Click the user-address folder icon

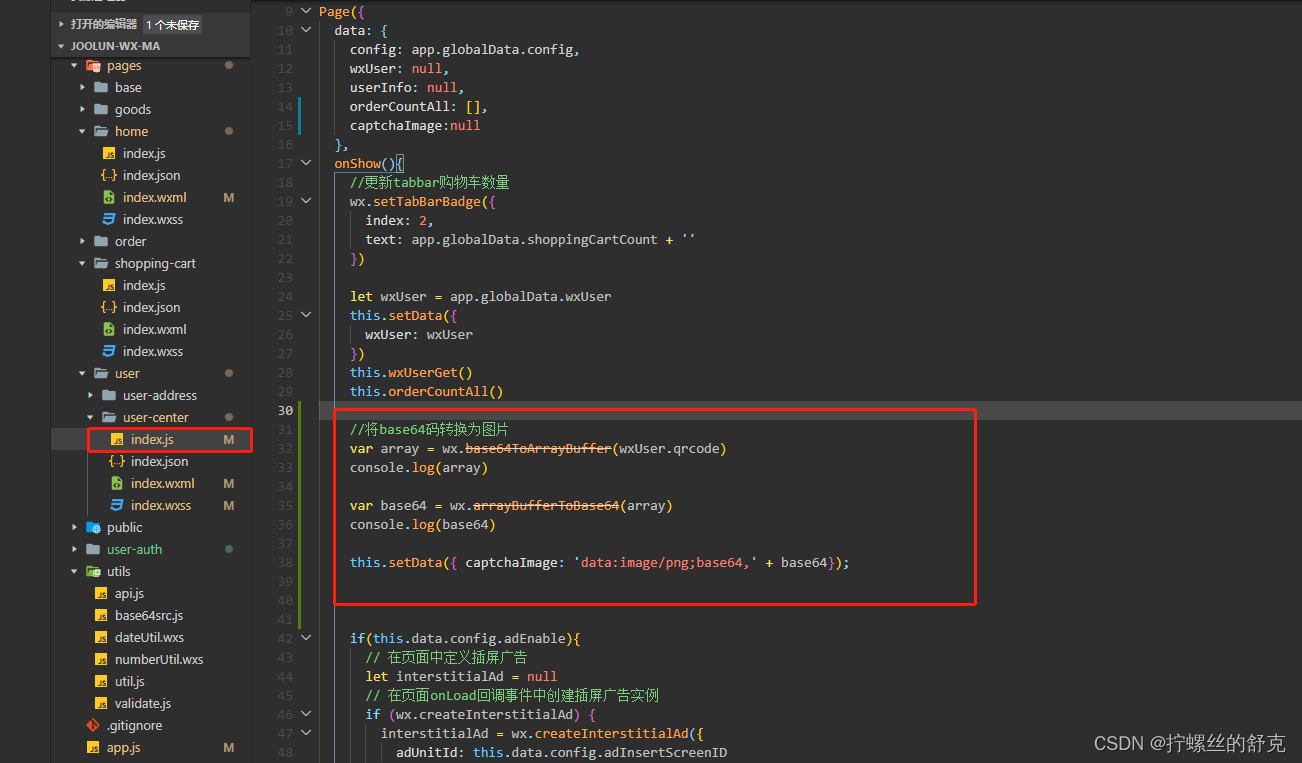109,396
